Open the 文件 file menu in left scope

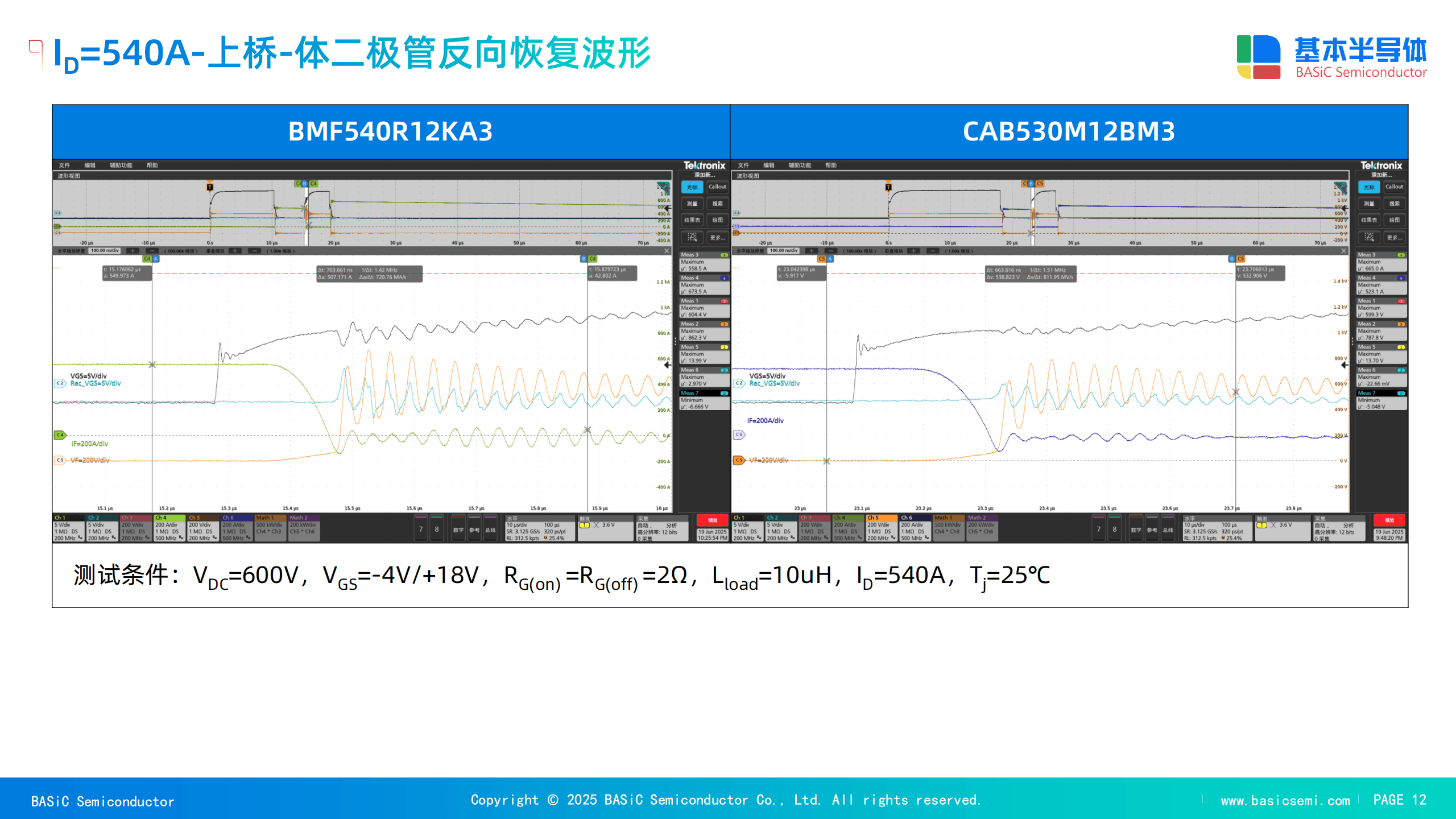[64, 166]
